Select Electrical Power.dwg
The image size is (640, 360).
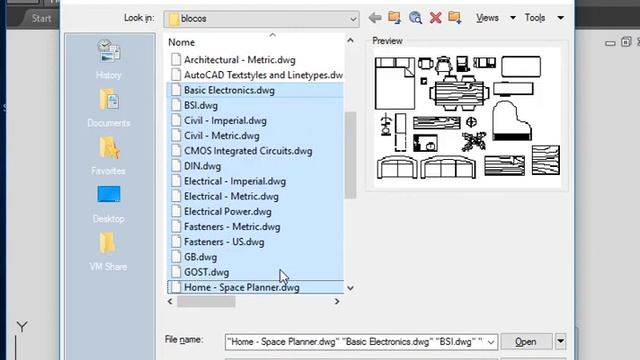pyautogui.click(x=228, y=211)
